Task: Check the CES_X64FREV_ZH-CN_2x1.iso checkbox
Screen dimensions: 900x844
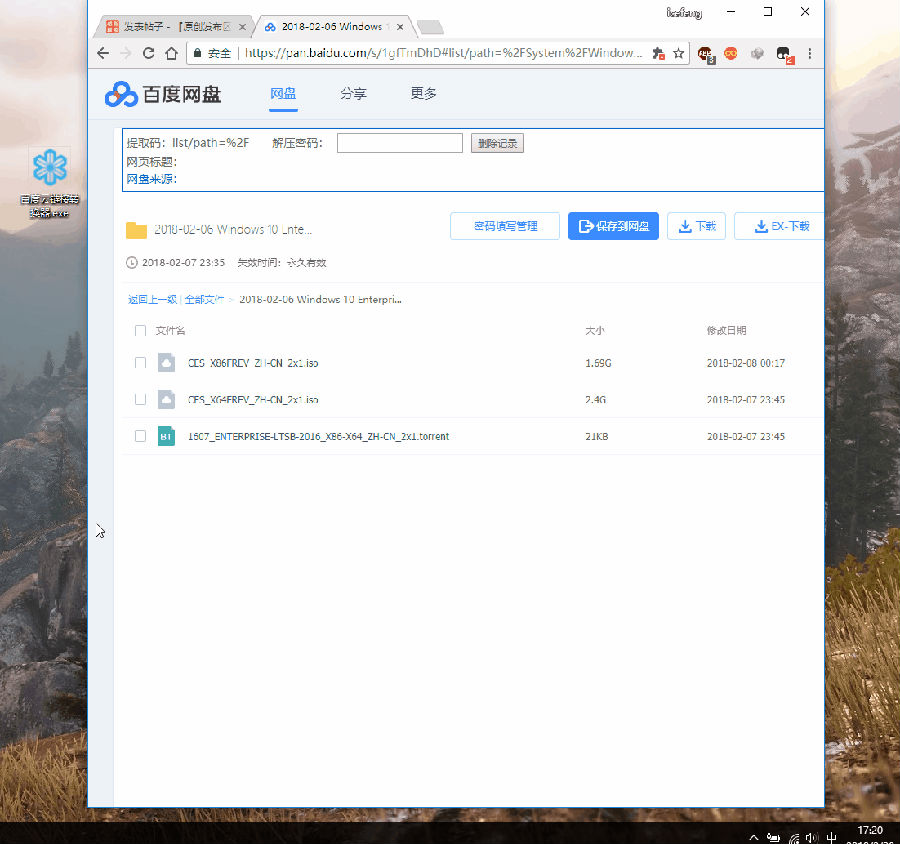Action: click(x=140, y=399)
